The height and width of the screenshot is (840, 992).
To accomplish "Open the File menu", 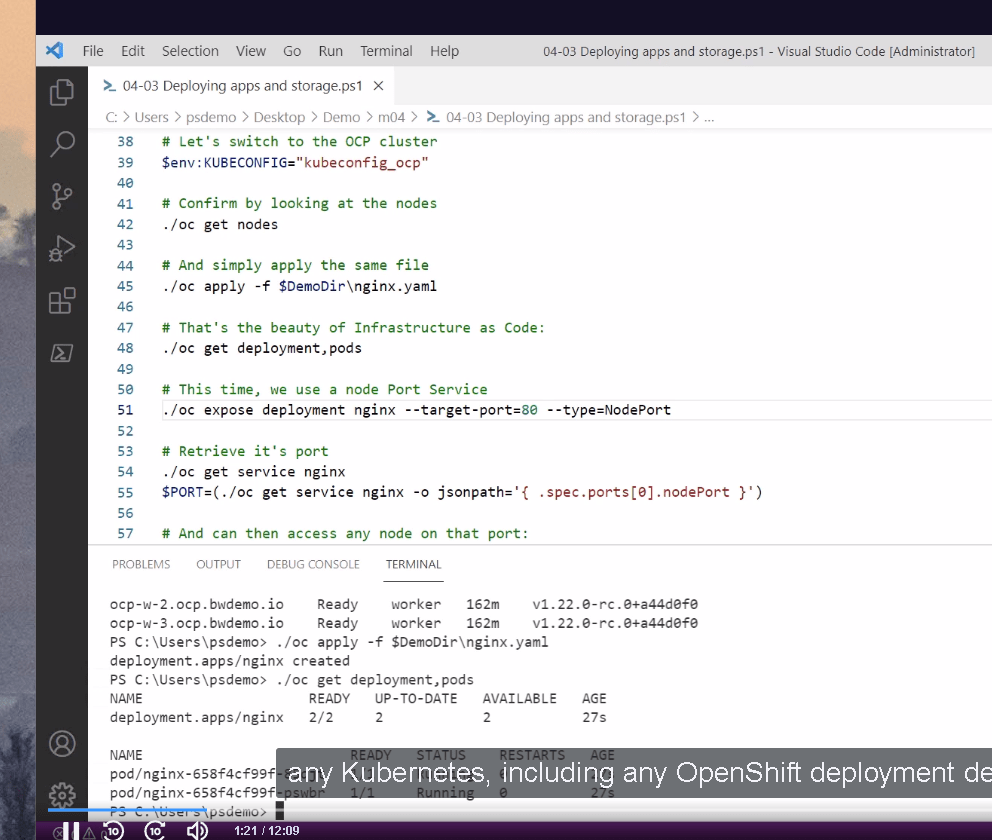I will tap(93, 51).
